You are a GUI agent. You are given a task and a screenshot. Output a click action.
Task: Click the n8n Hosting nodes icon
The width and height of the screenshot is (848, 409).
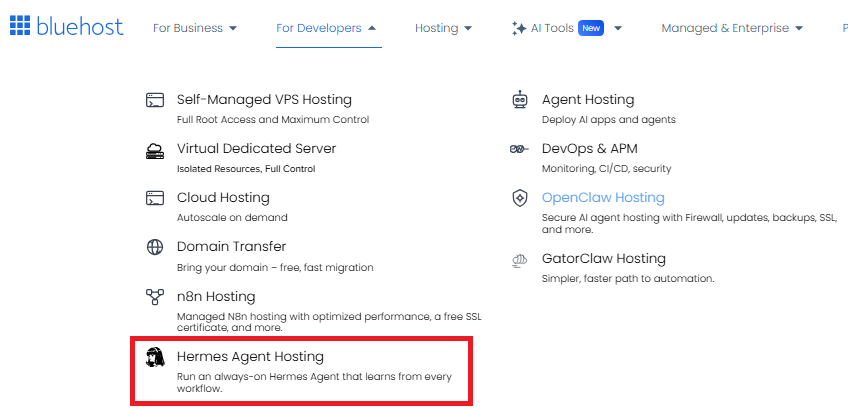(155, 296)
